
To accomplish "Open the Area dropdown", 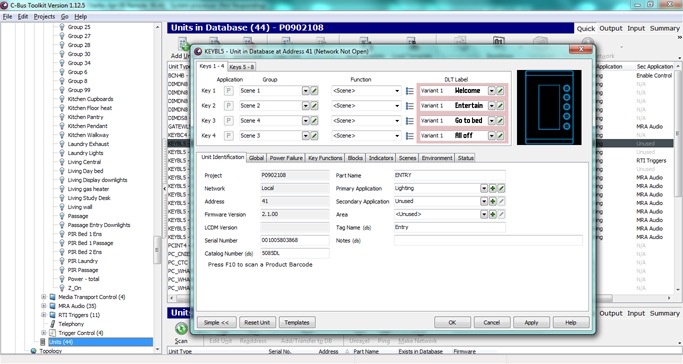I will click(x=484, y=215).
